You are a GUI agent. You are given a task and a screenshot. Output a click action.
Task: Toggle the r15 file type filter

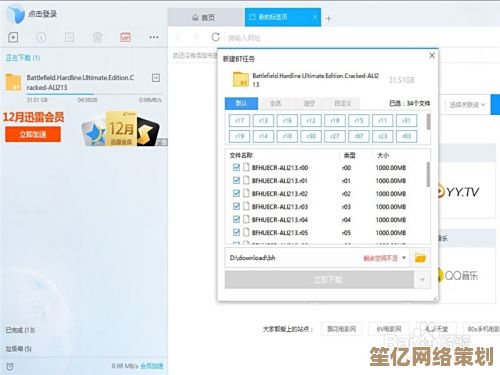click(359, 121)
